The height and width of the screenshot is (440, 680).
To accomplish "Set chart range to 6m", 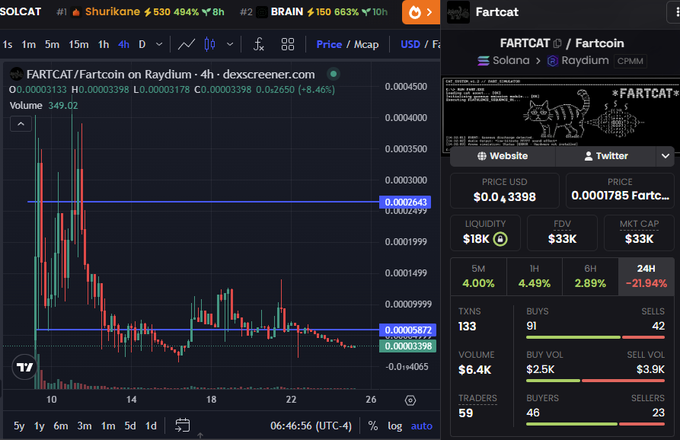I will point(61,426).
